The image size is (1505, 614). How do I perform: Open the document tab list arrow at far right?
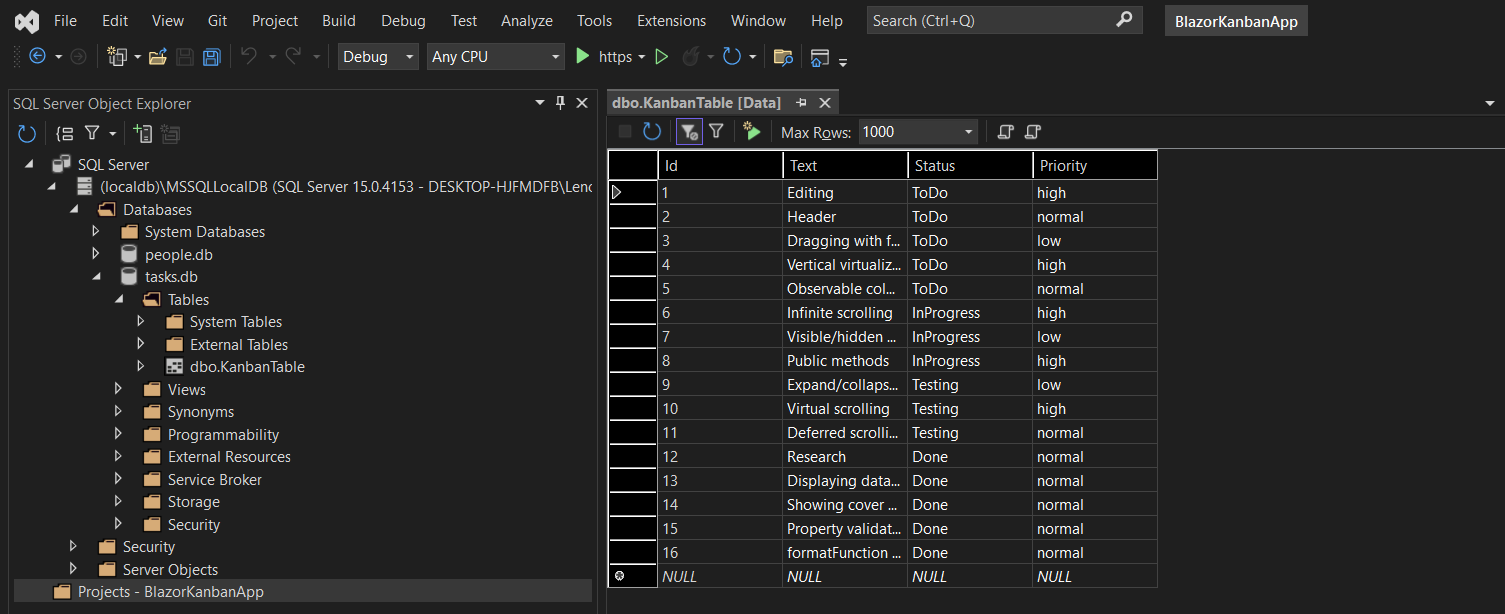coord(1489,103)
